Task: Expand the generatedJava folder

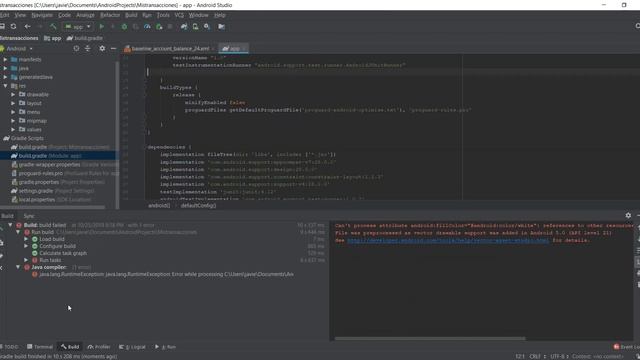Action: [x=5, y=77]
